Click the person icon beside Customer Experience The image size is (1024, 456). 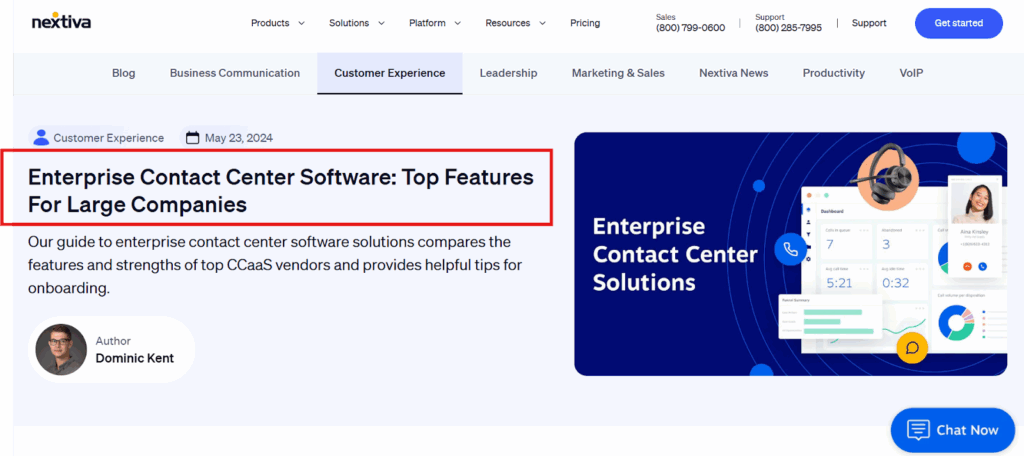pyautogui.click(x=41, y=138)
